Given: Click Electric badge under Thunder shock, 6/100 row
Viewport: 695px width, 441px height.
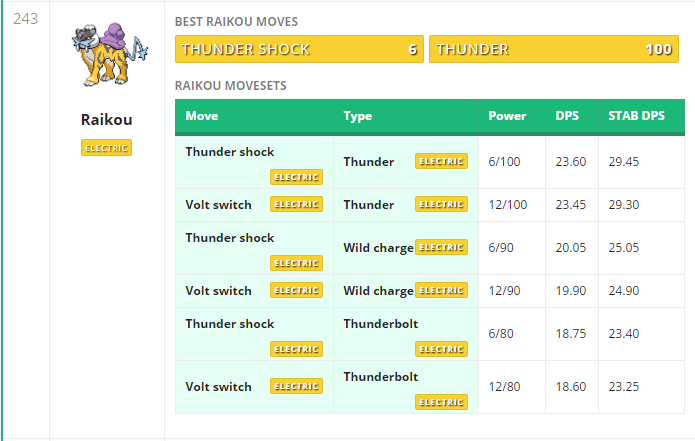Looking at the screenshot, I should [x=296, y=177].
